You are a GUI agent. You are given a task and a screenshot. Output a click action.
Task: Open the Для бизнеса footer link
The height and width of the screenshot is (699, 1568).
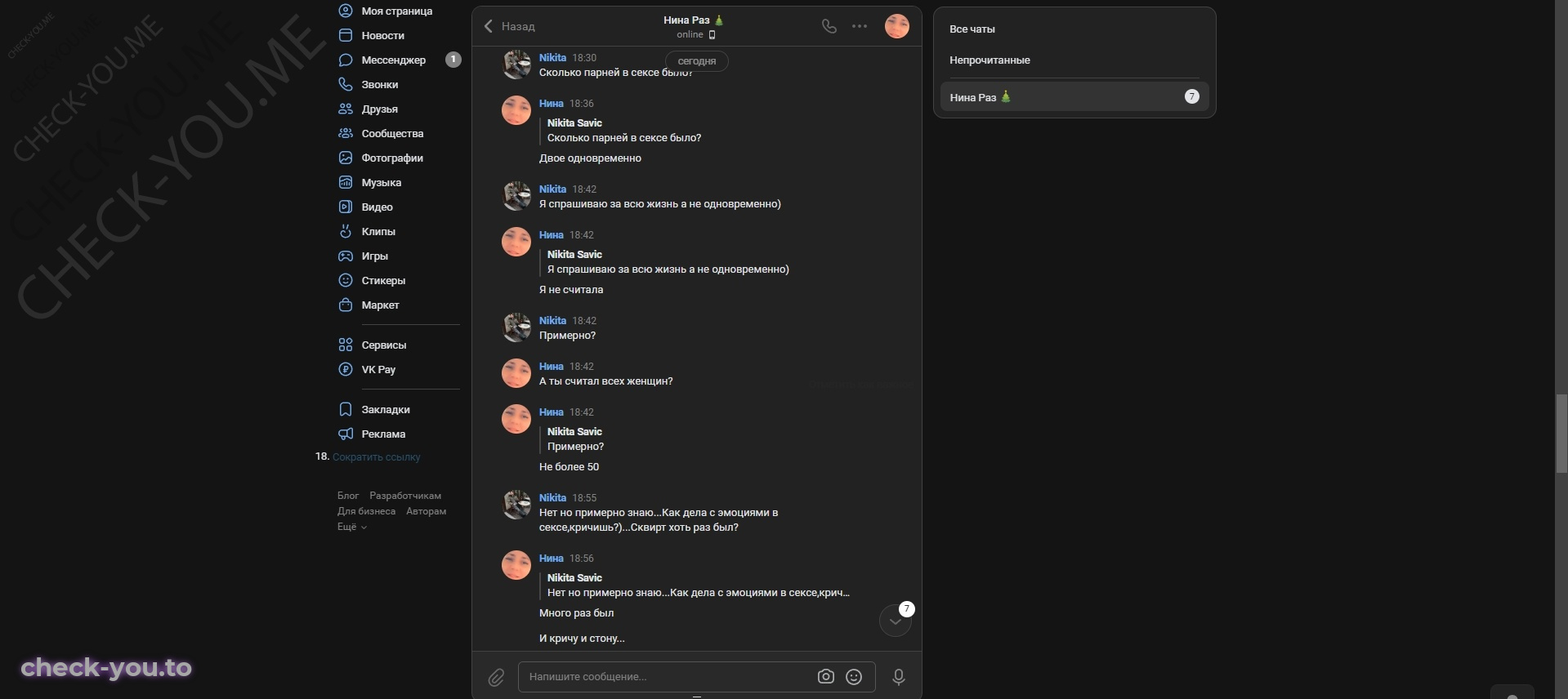[x=366, y=511]
